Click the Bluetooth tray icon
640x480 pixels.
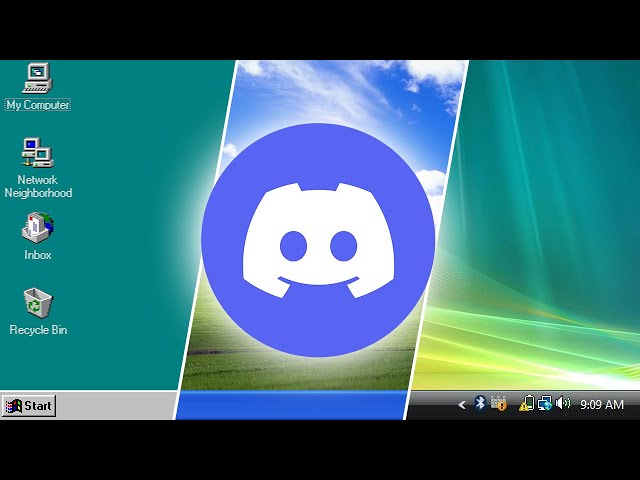click(480, 403)
